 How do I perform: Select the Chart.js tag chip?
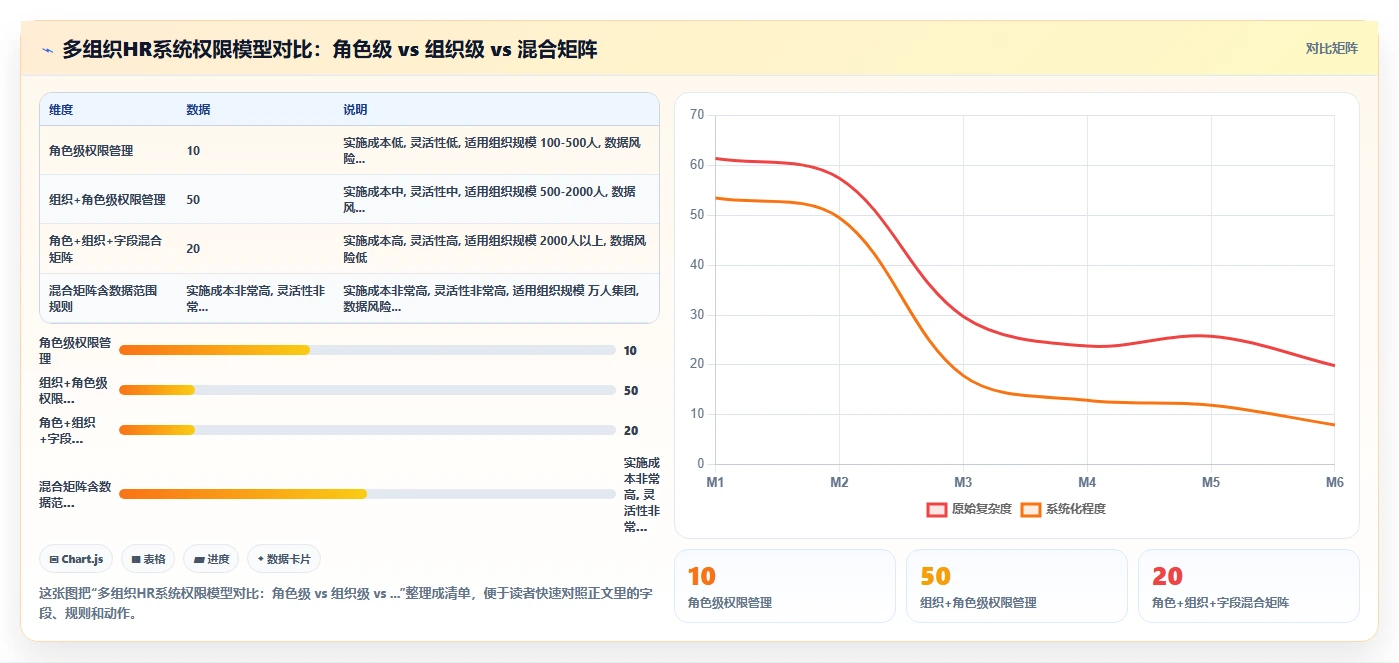76,559
